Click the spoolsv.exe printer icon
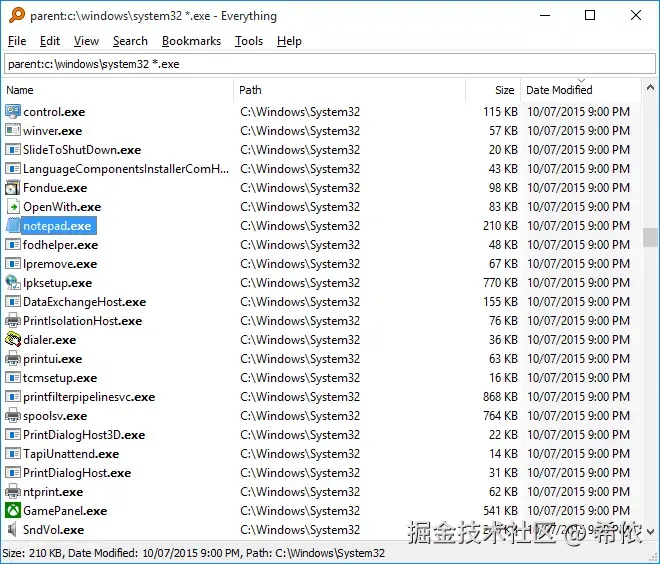 tap(13, 416)
